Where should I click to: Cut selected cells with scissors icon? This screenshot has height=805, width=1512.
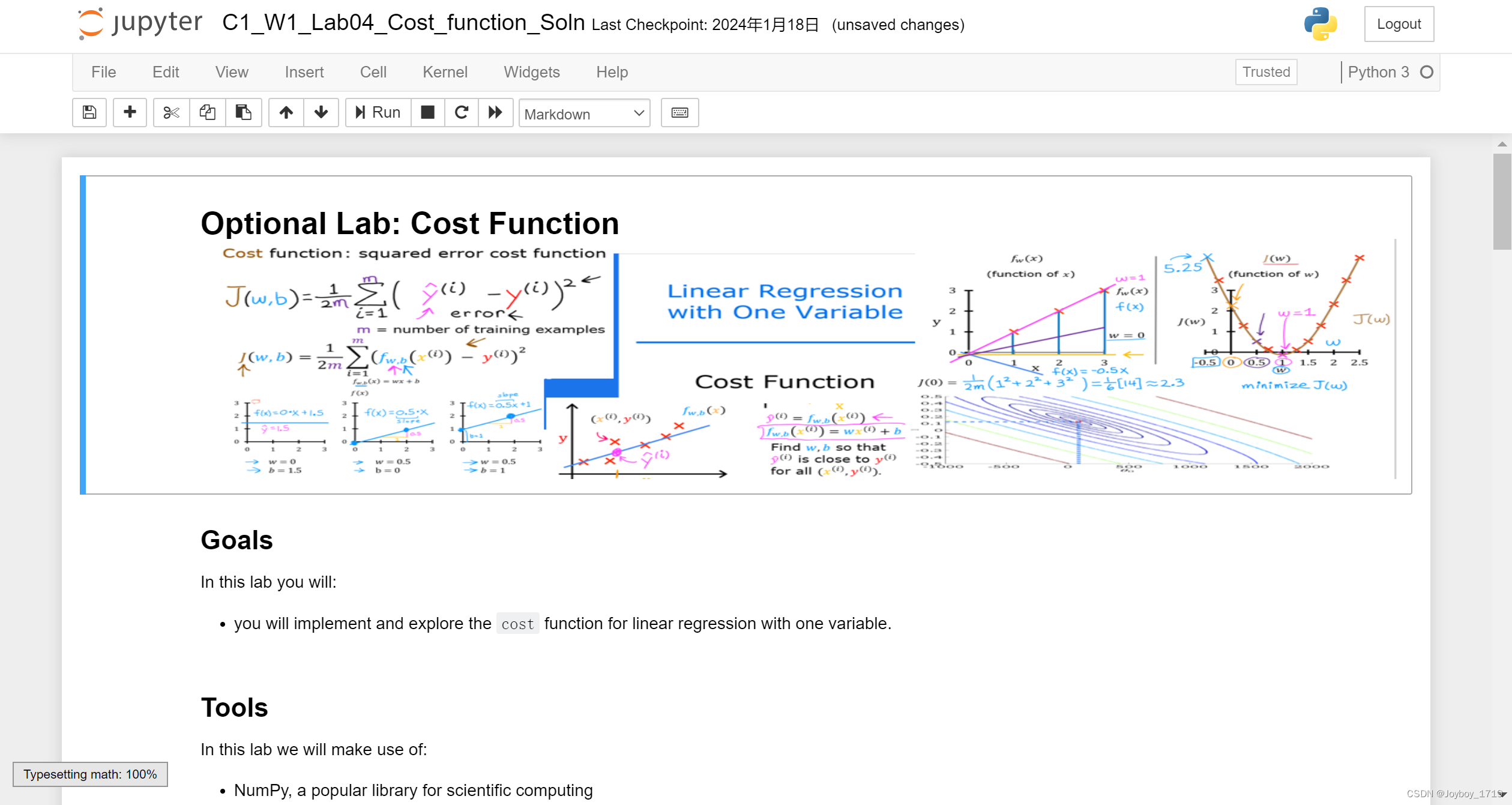(x=171, y=112)
